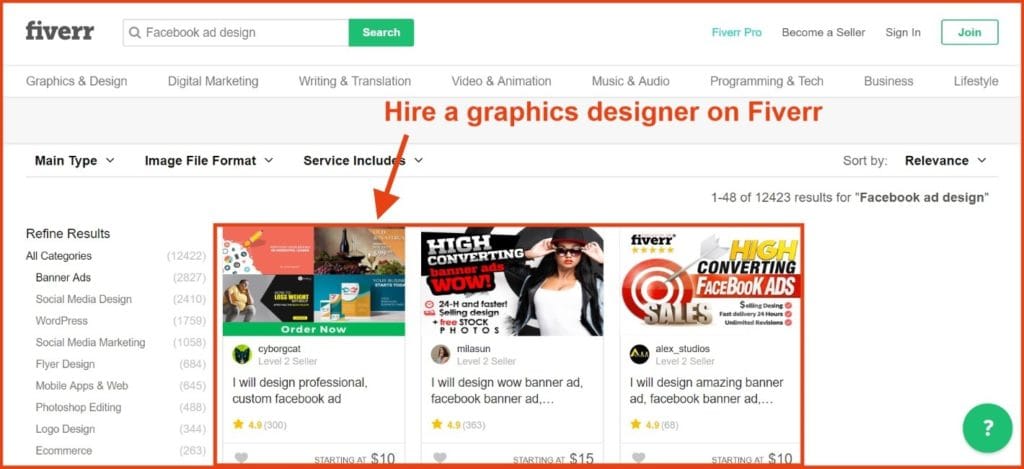Expand the Image File Format dropdown
The height and width of the screenshot is (469, 1024).
click(x=209, y=161)
